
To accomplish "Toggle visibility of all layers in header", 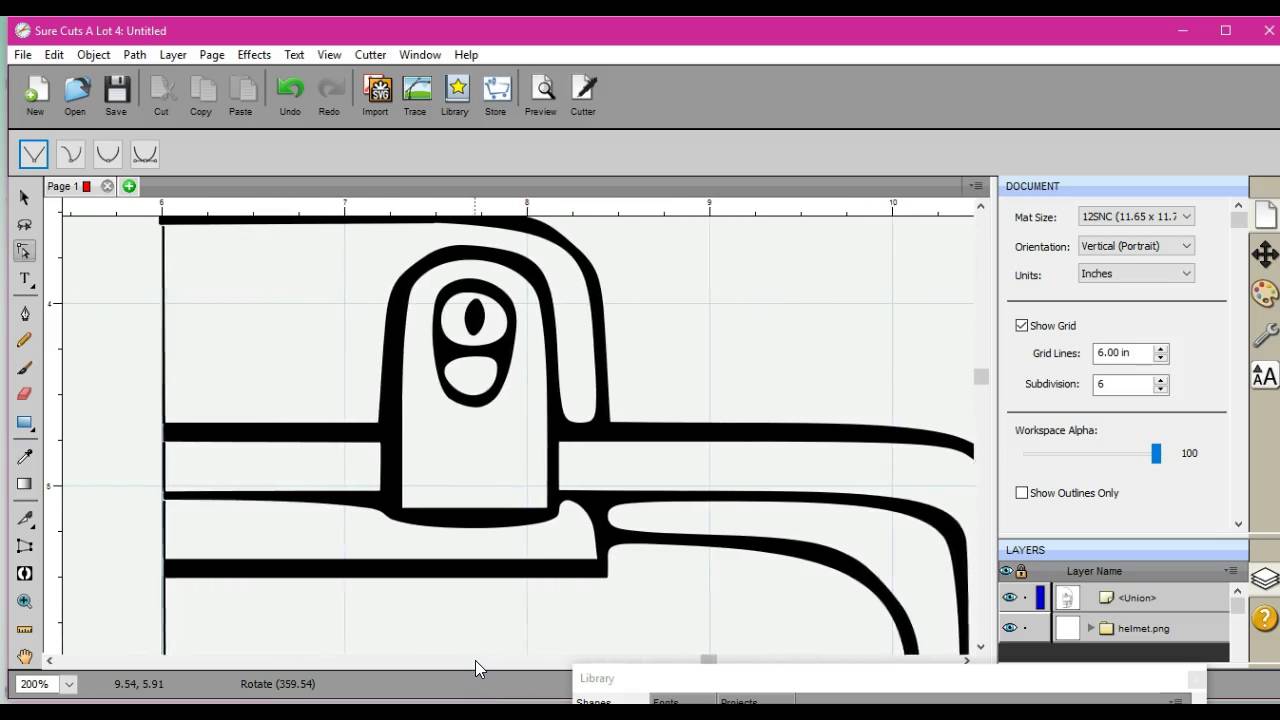I will tap(1007, 571).
